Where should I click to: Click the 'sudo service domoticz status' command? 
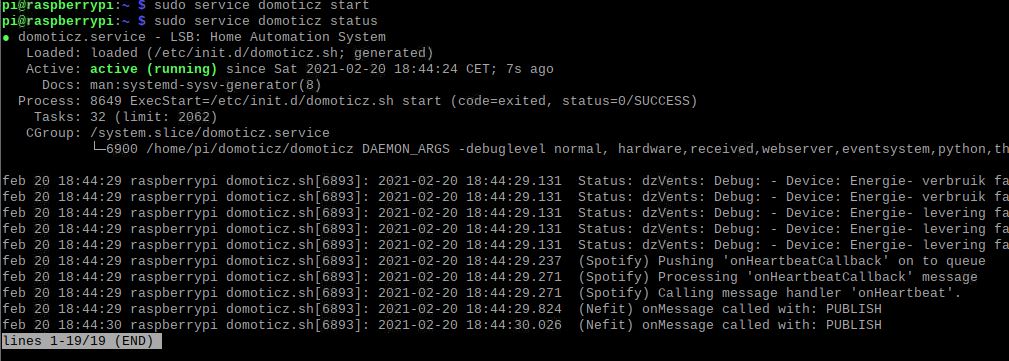266,21
